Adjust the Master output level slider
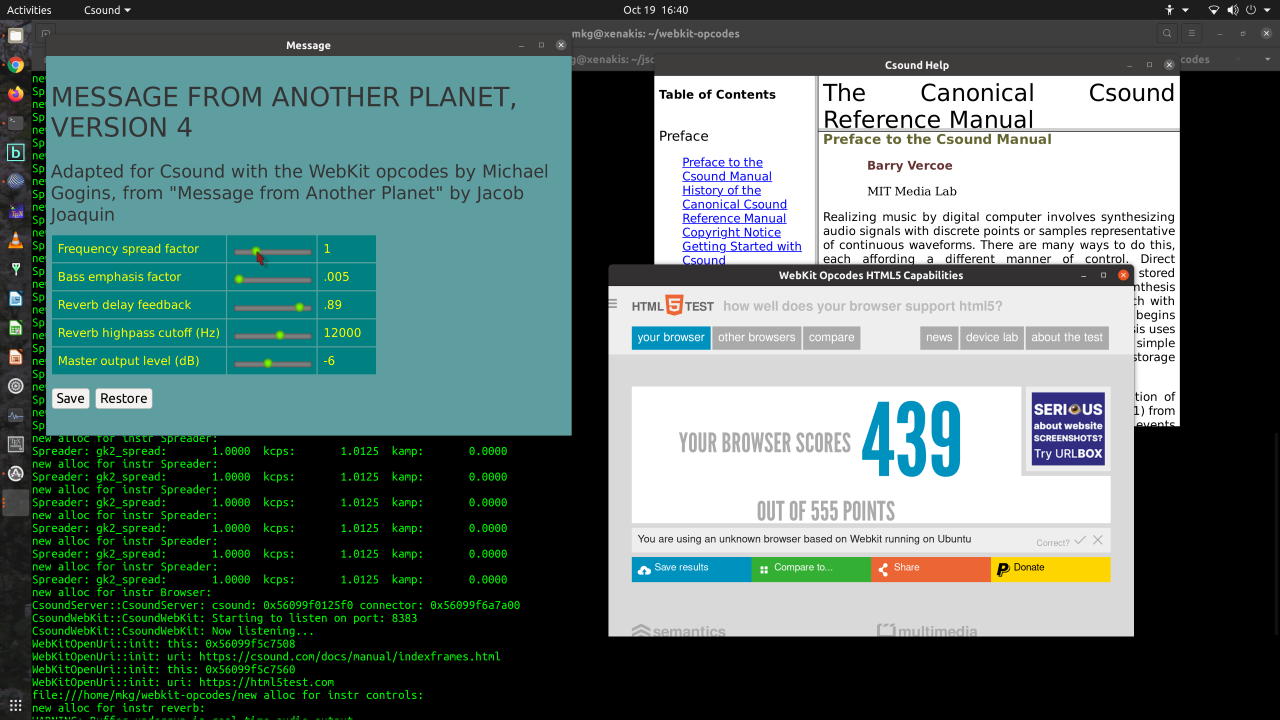1280x720 pixels. pos(272,362)
